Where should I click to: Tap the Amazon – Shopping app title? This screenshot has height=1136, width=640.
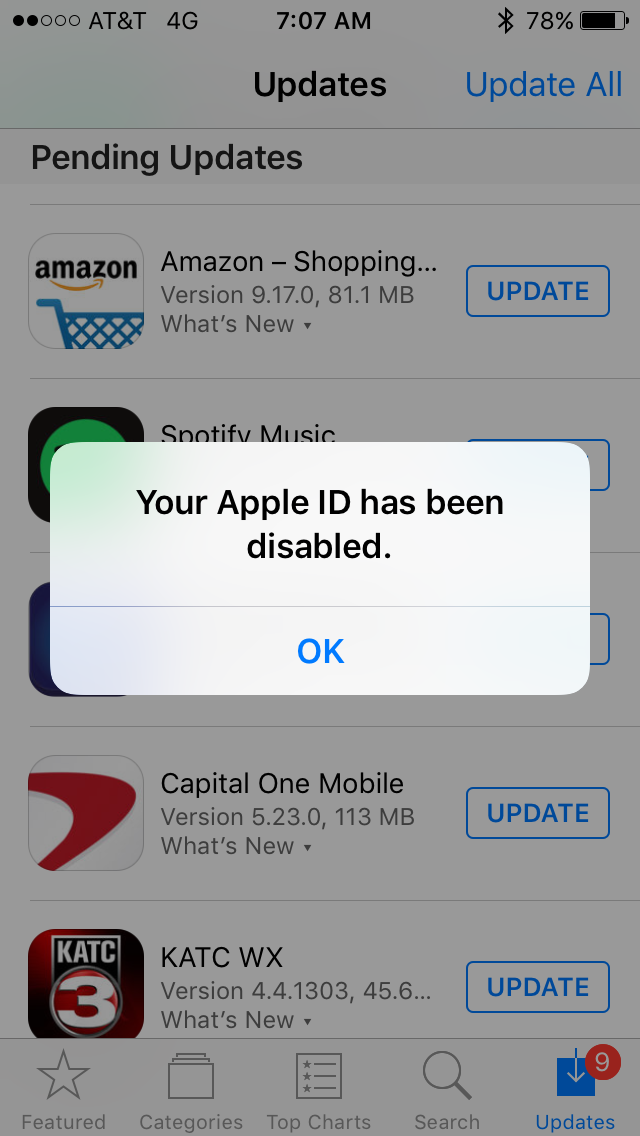coord(299,262)
